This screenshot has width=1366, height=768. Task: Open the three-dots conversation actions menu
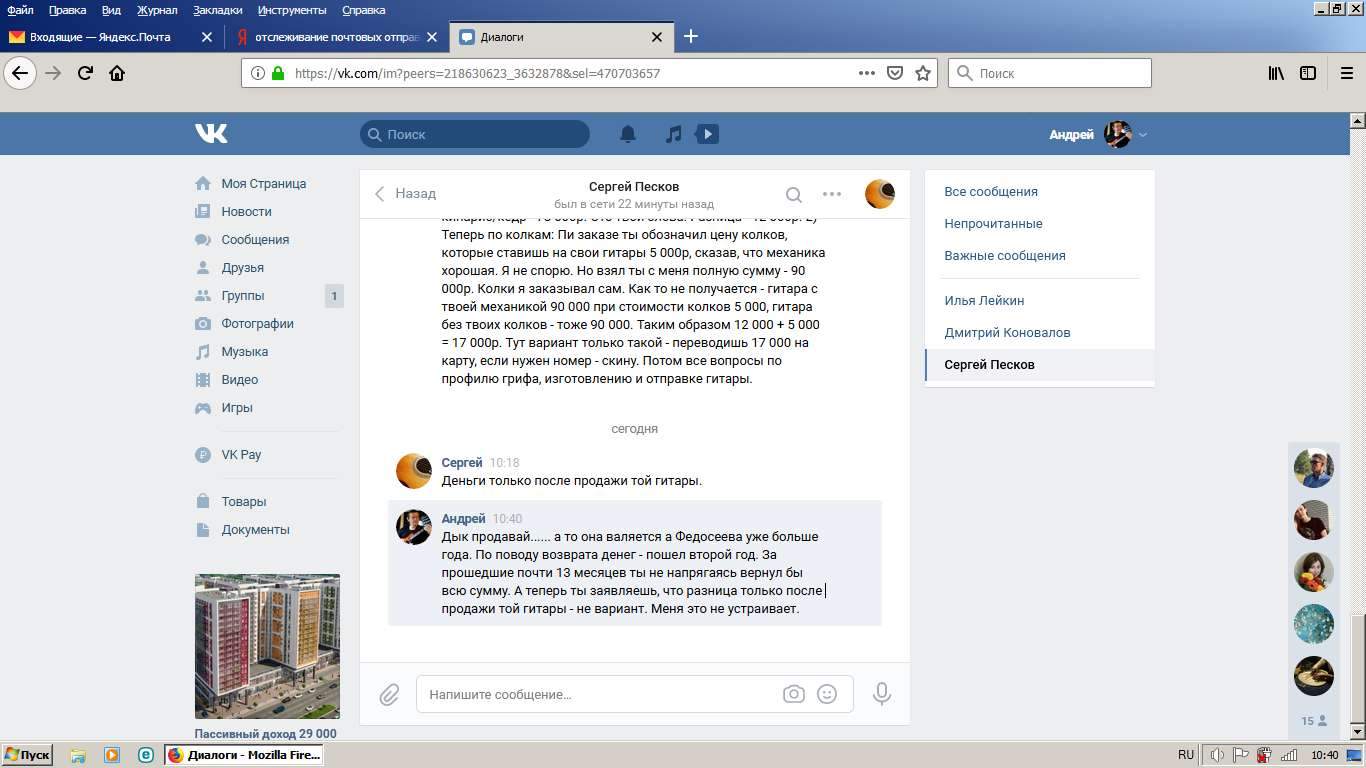click(832, 194)
